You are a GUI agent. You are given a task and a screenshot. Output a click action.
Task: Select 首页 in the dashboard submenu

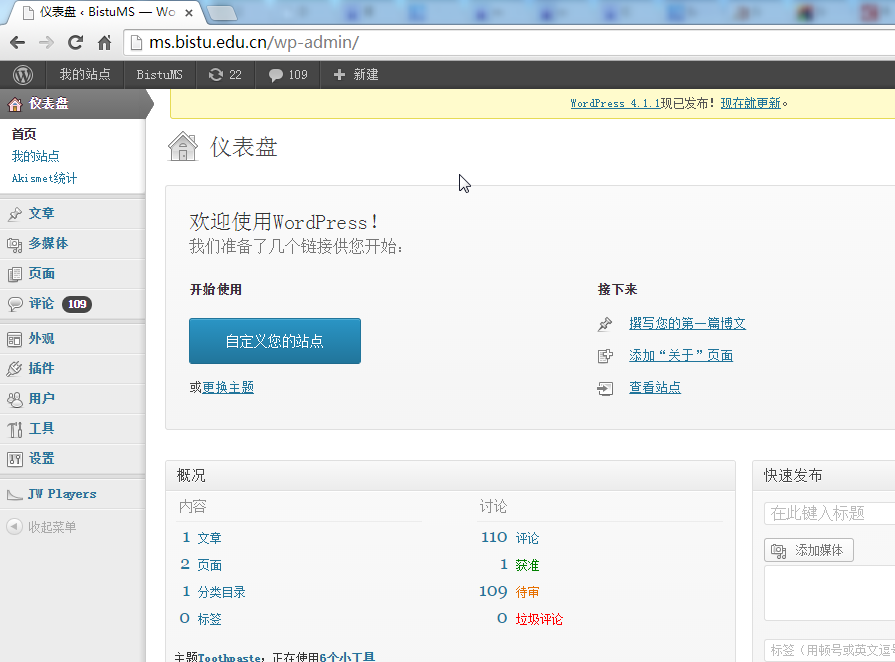pyautogui.click(x=24, y=134)
